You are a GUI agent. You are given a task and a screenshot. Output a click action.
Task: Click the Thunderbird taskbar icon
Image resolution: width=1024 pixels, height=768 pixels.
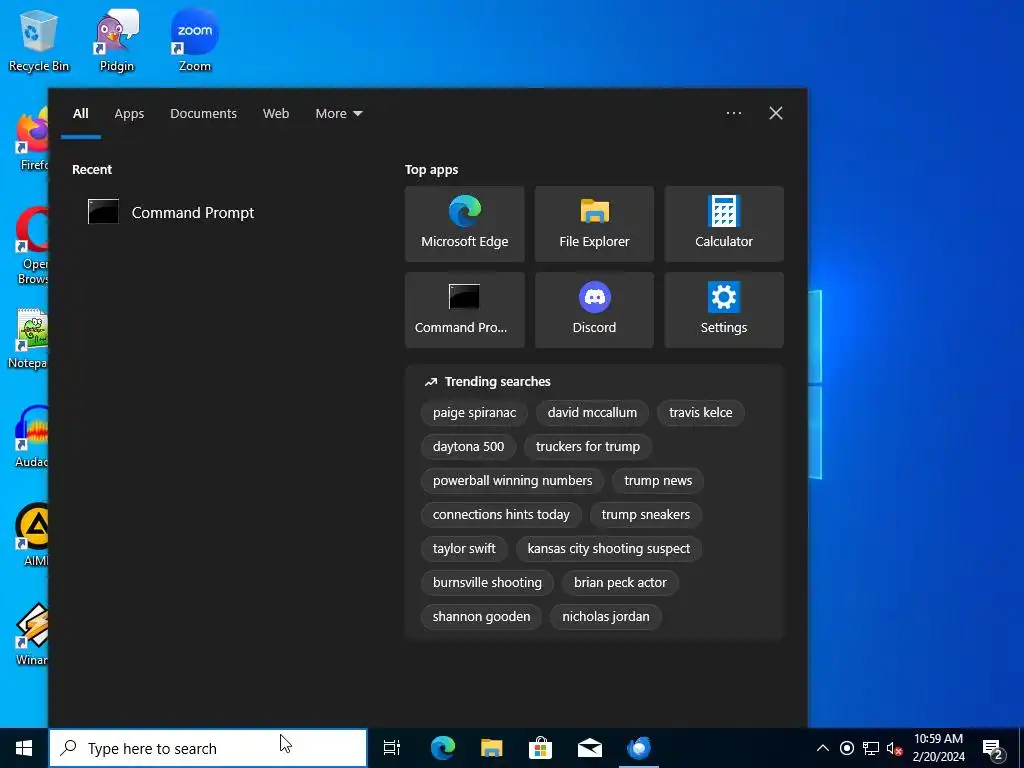point(639,748)
